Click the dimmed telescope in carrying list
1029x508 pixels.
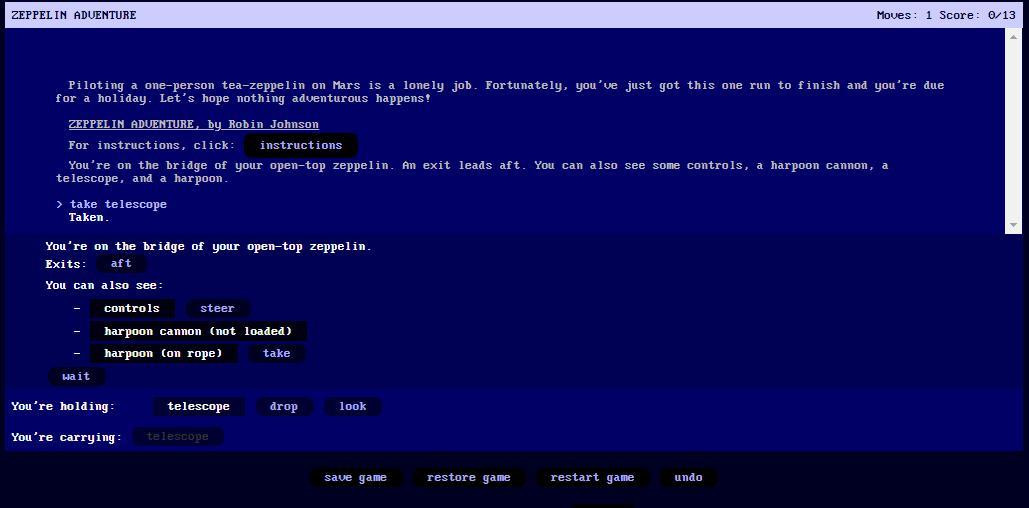point(177,436)
